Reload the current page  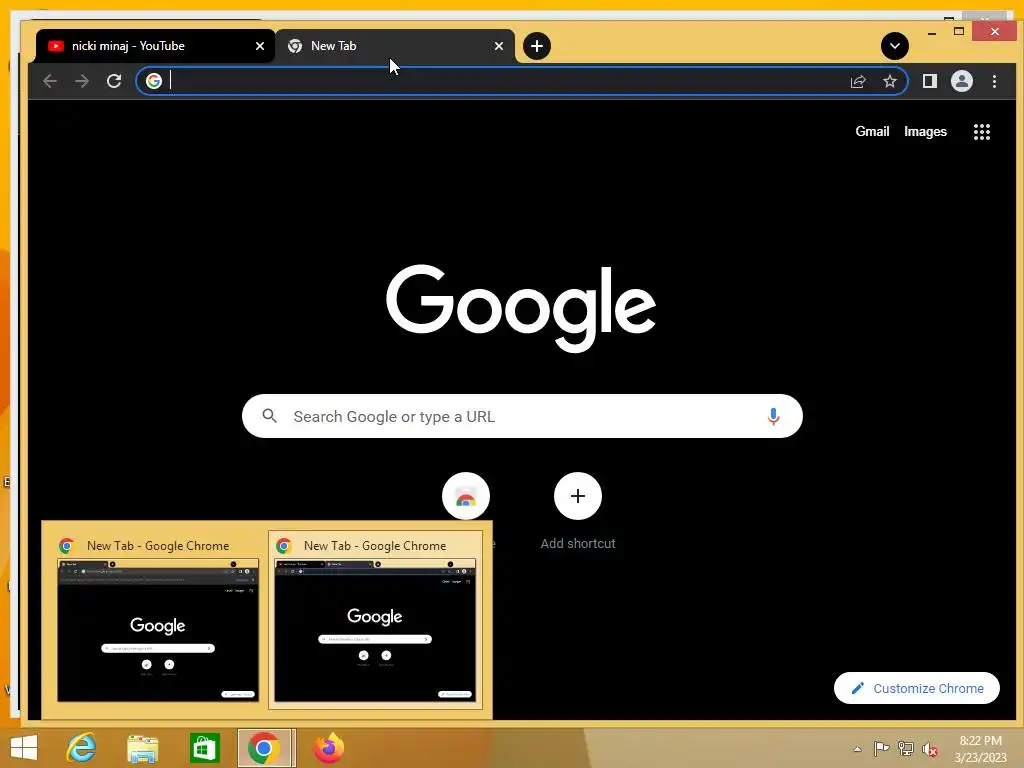(x=114, y=81)
